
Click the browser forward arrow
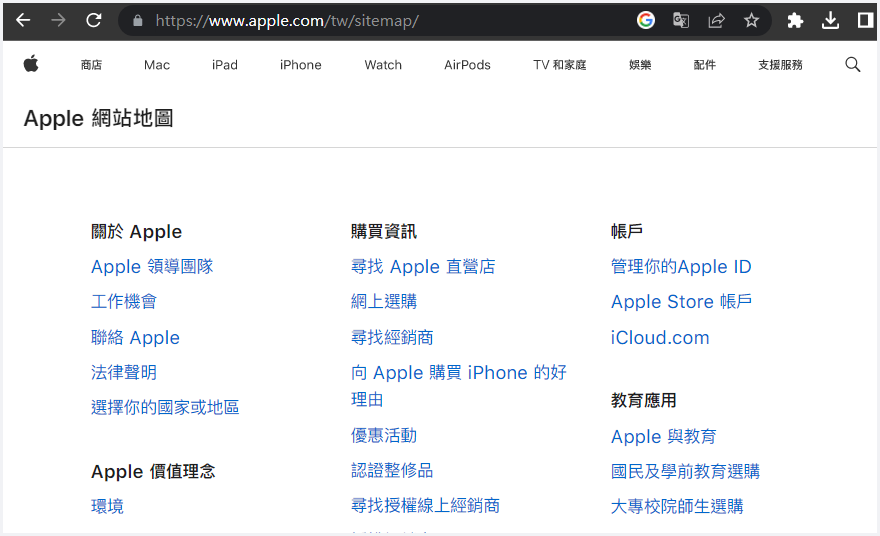(58, 21)
